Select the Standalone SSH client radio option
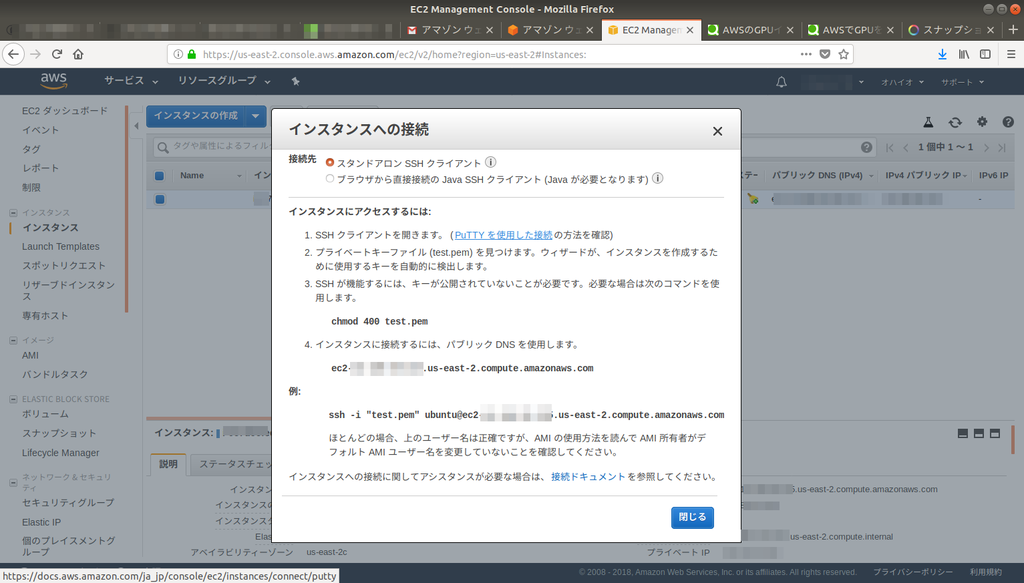 coord(330,162)
